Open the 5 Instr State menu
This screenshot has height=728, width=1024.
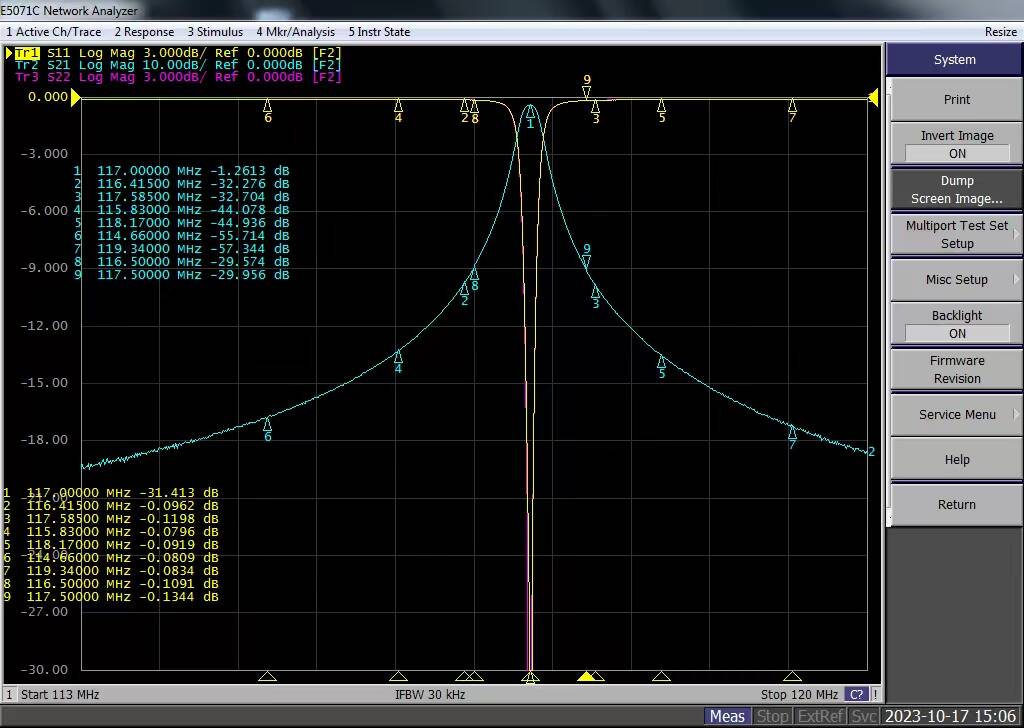point(379,31)
